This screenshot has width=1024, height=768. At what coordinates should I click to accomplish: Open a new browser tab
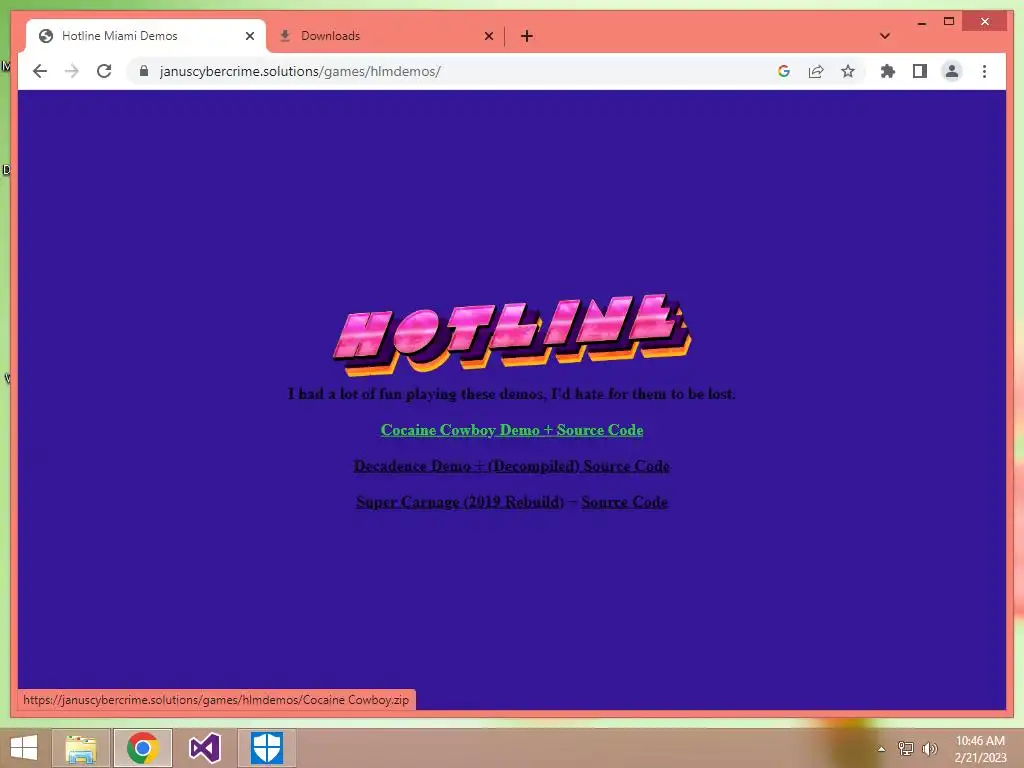pyautogui.click(x=527, y=36)
